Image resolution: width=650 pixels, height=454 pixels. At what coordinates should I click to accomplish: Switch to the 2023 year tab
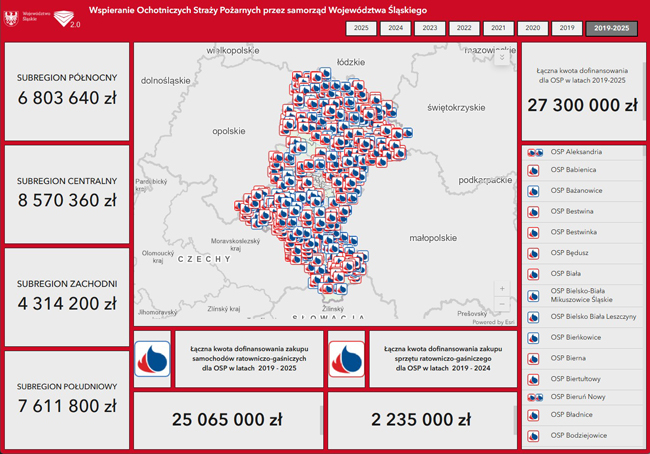(430, 28)
